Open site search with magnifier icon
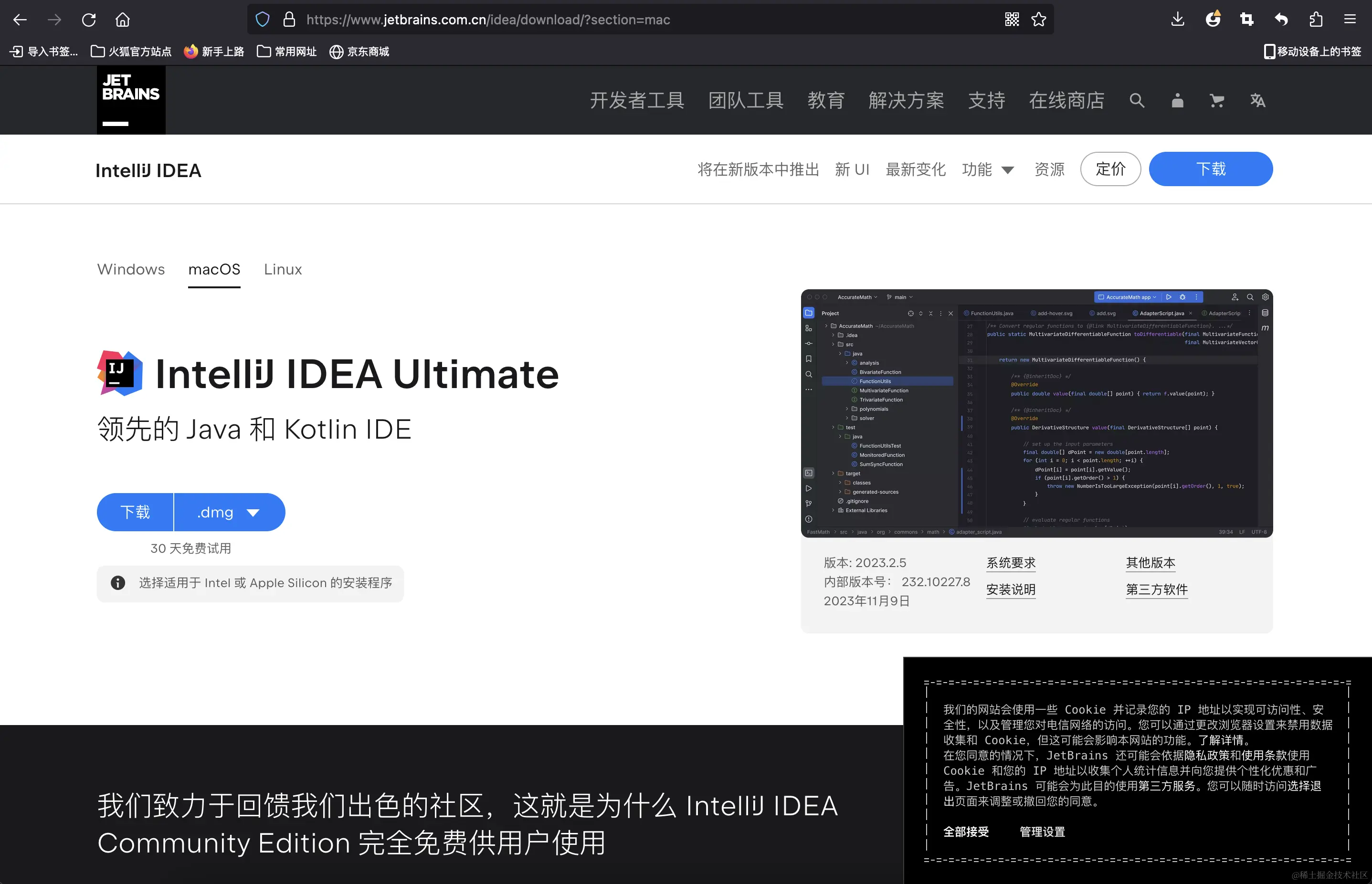Screen dimensions: 1372x884 (1137, 100)
